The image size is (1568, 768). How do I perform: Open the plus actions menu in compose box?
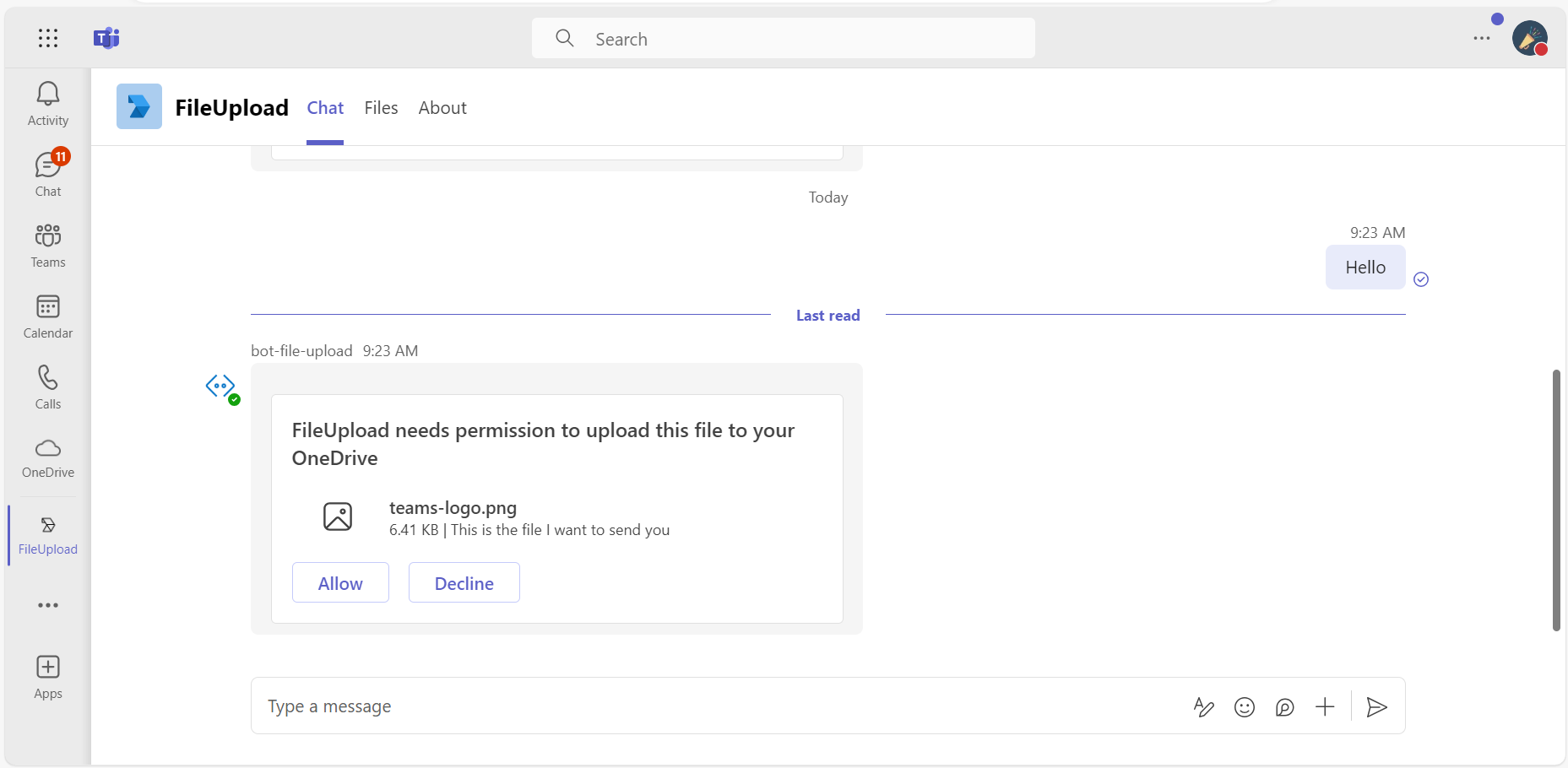coord(1326,707)
